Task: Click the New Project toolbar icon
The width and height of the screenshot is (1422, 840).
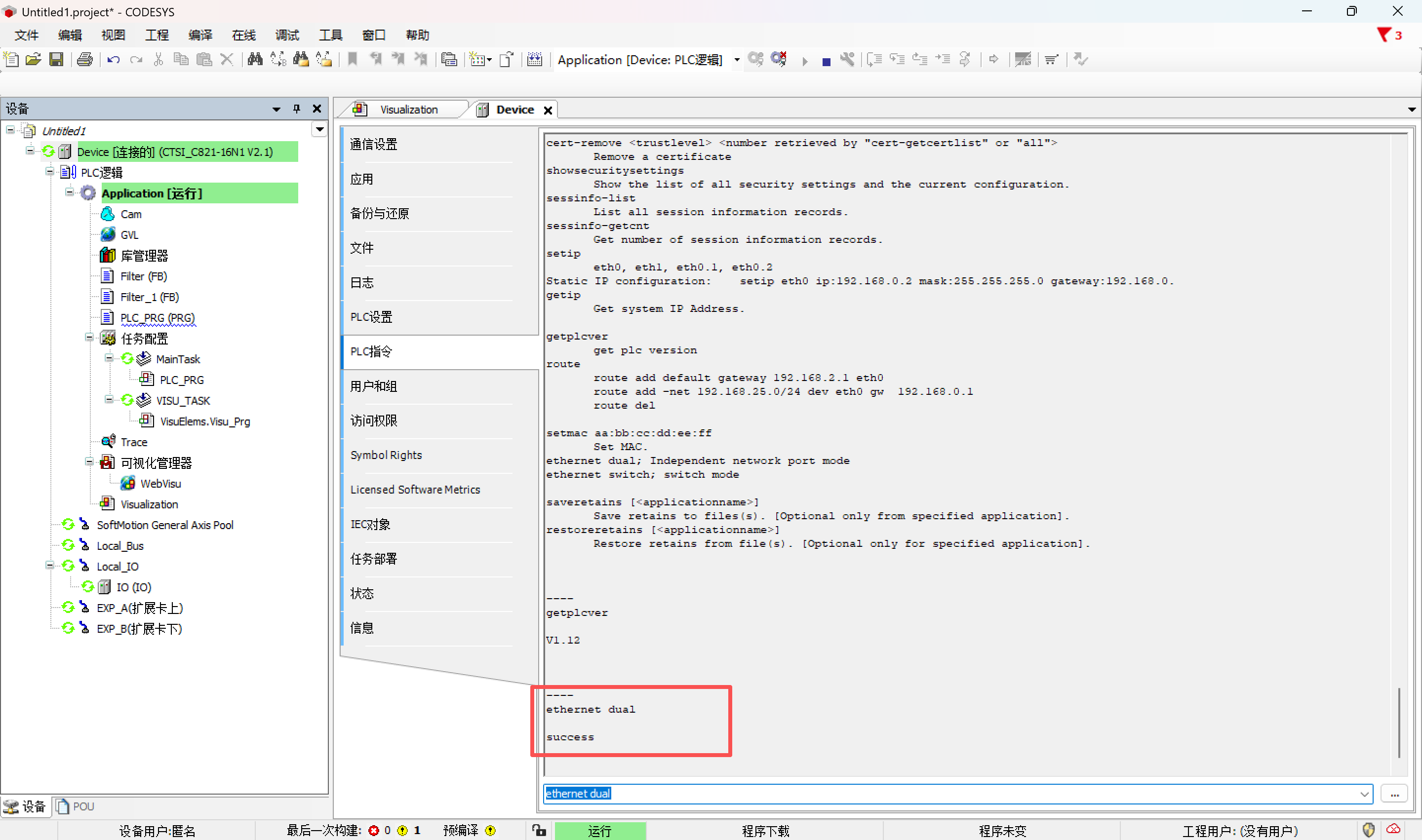Action: pyautogui.click(x=11, y=59)
